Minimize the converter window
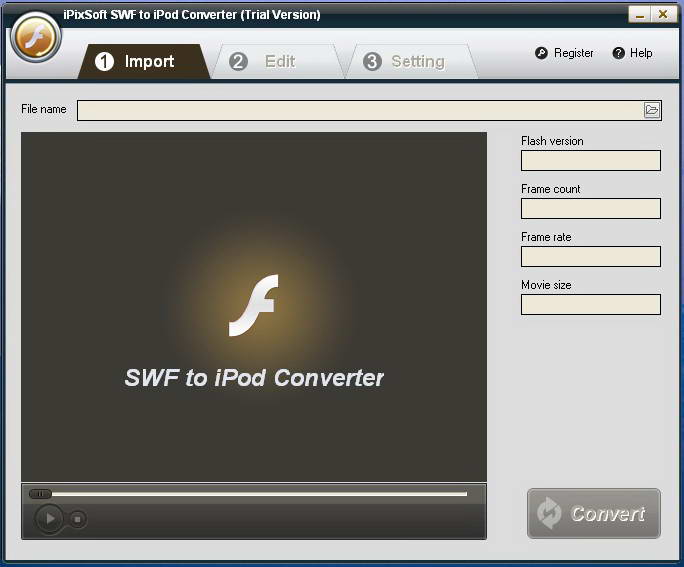The height and width of the screenshot is (567, 684). pos(640,14)
